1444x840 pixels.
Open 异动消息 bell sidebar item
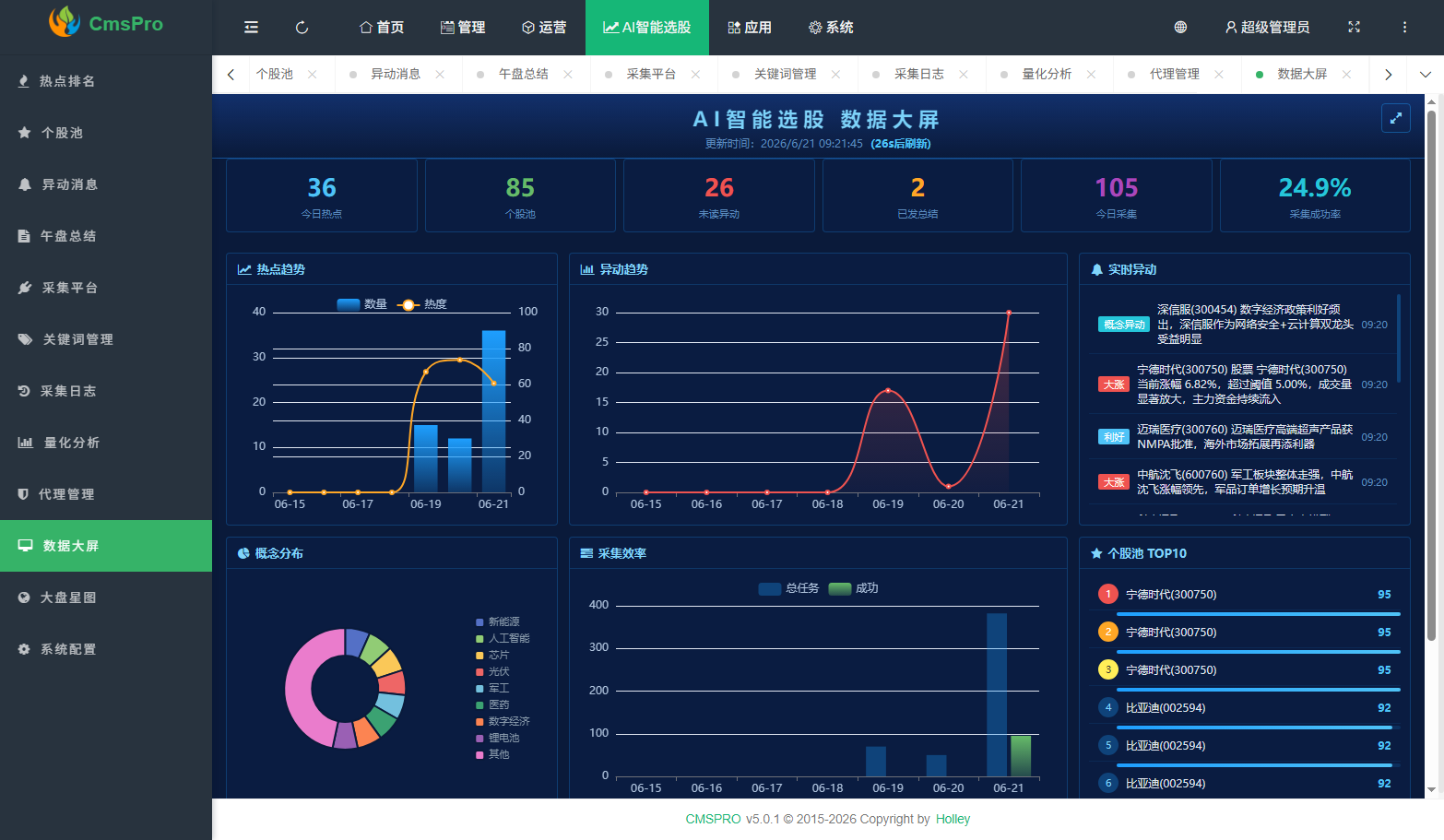(x=106, y=184)
